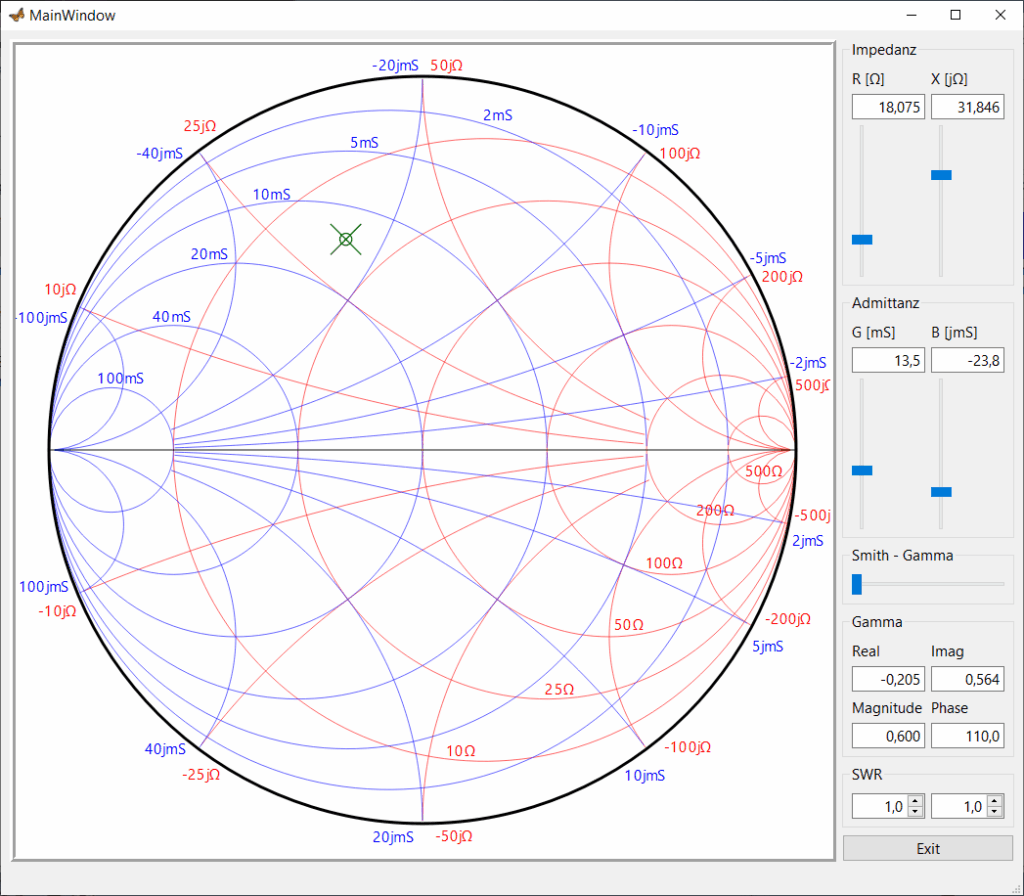Viewport: 1024px width, 896px height.
Task: Click the 20jmS label at chart bottom
Action: (393, 837)
